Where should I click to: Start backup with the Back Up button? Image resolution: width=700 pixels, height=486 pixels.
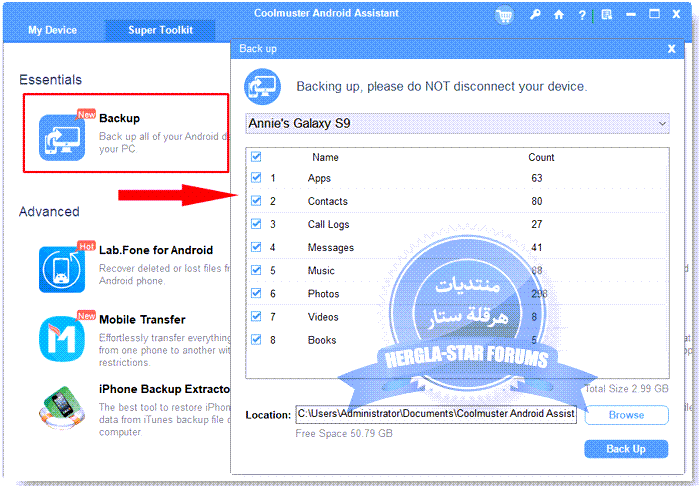[626, 449]
